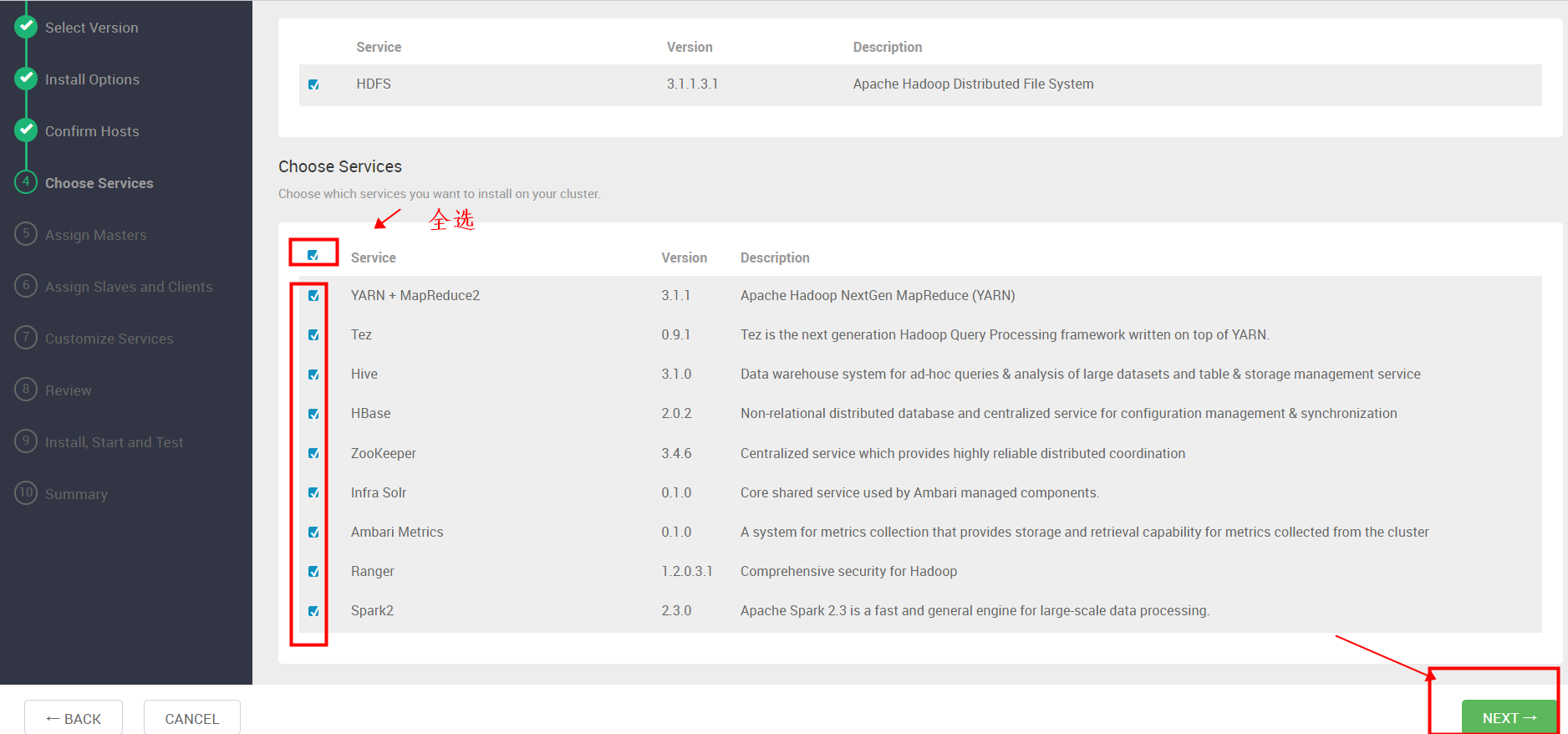
Task: Click the Description column header in services table
Action: (x=775, y=257)
